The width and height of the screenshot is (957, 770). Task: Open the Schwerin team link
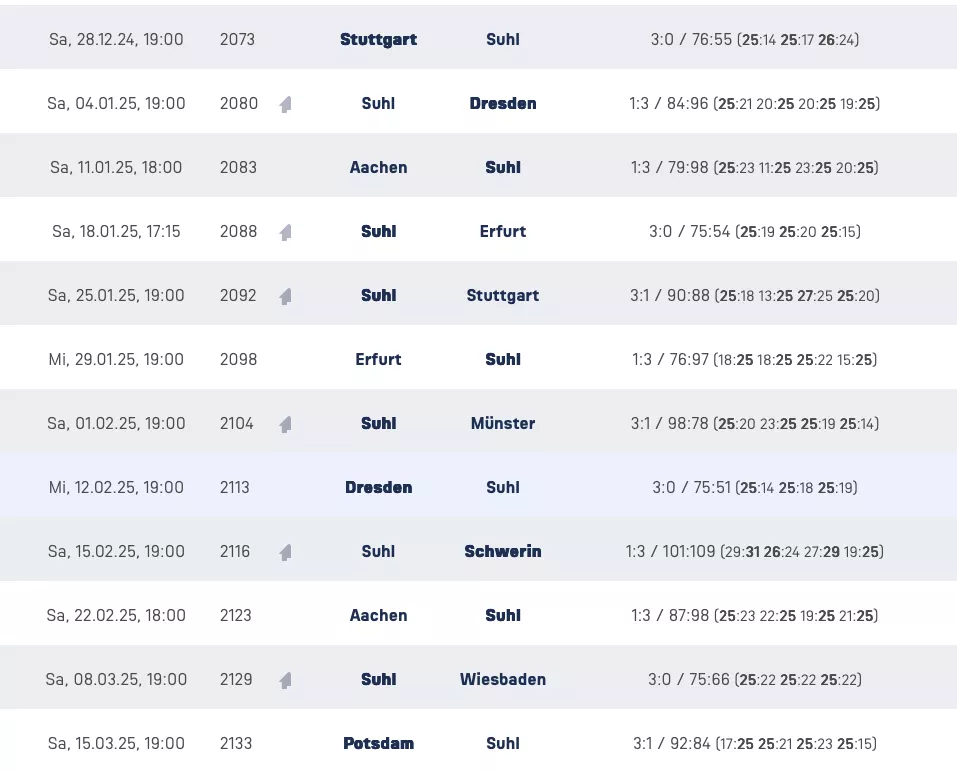[x=502, y=552]
